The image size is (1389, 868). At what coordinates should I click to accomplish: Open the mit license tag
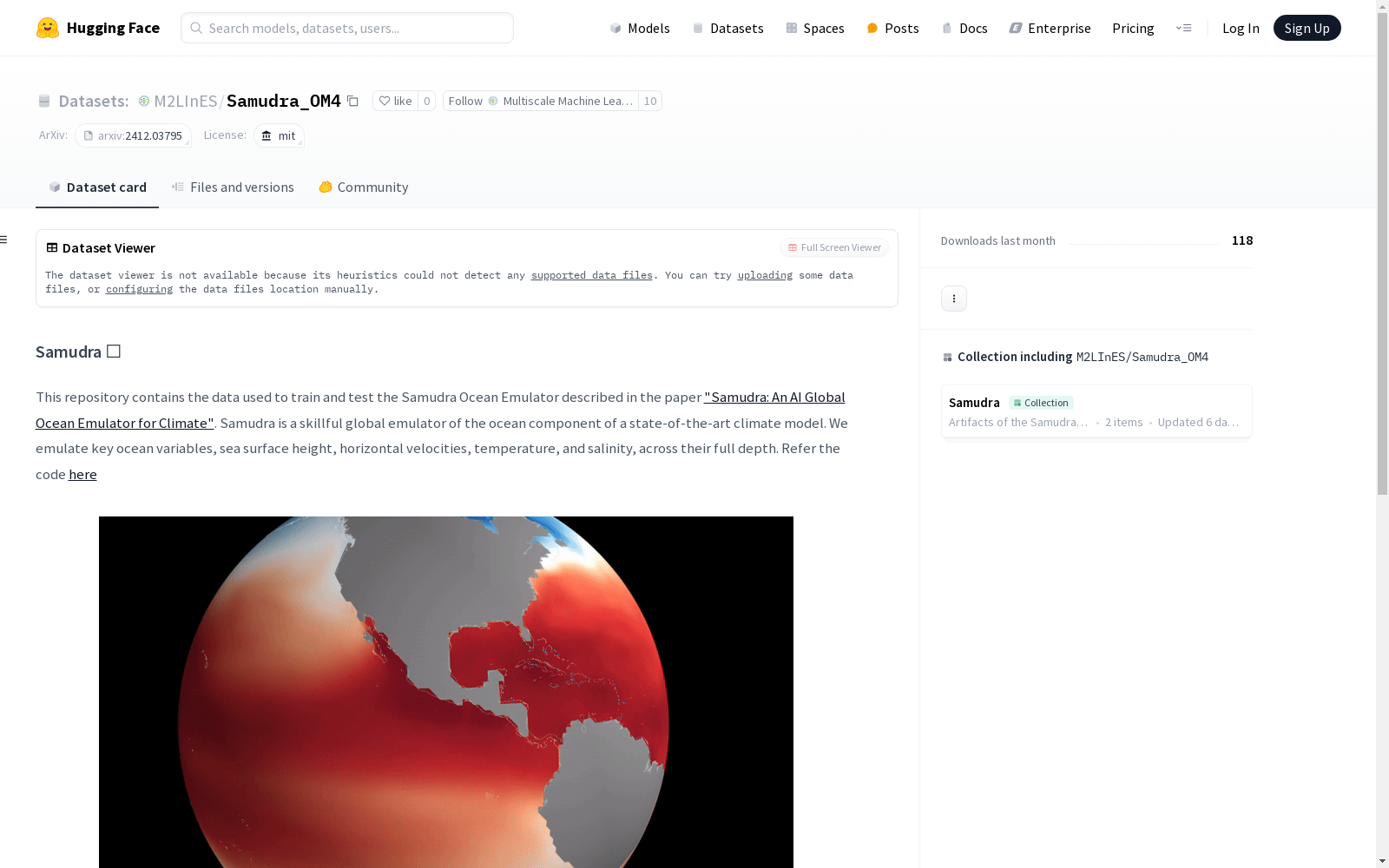pyautogui.click(x=279, y=135)
